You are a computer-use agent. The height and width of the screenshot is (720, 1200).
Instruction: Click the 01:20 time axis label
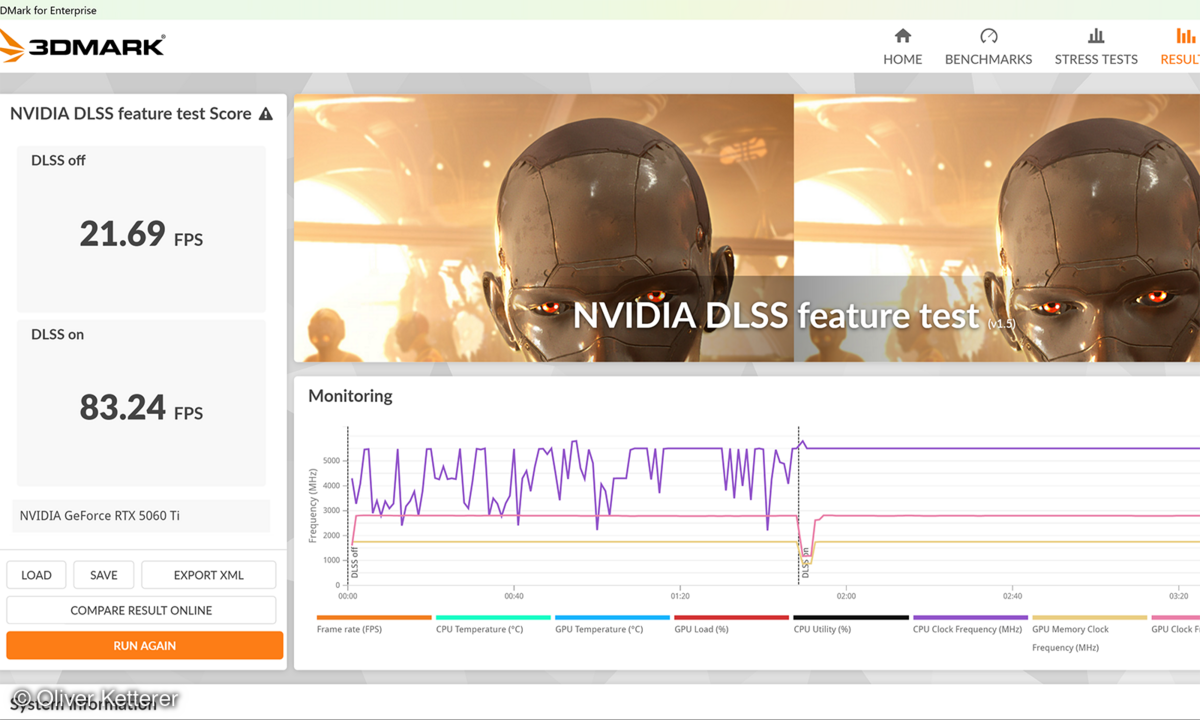tap(680, 595)
